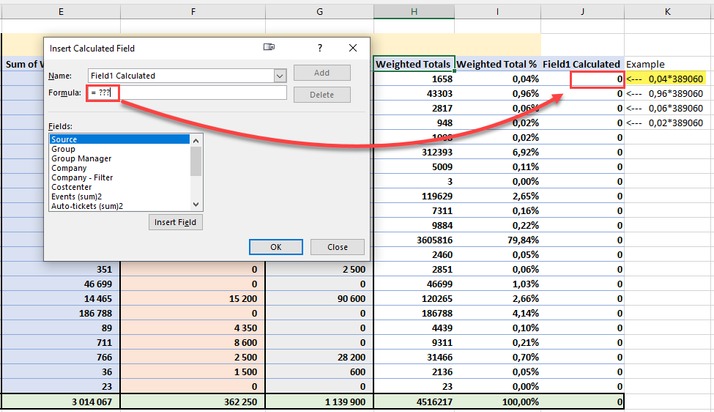Click the Add button
Viewport: 714px width, 412px height.
coord(322,73)
